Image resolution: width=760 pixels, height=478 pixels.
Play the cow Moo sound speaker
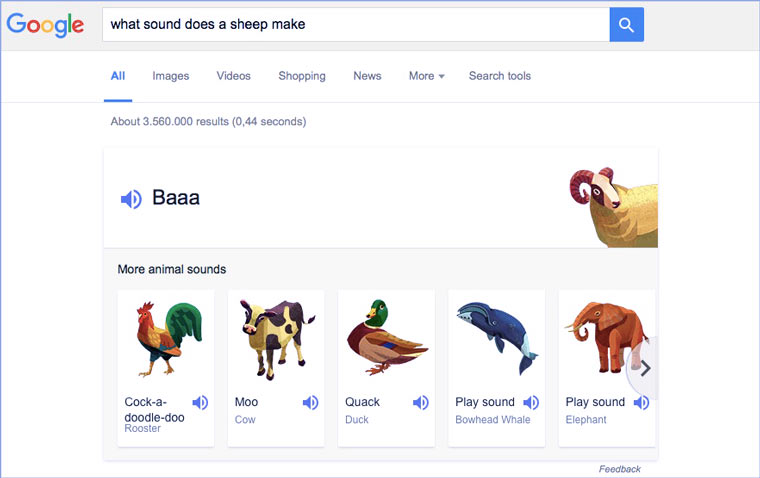pos(311,402)
